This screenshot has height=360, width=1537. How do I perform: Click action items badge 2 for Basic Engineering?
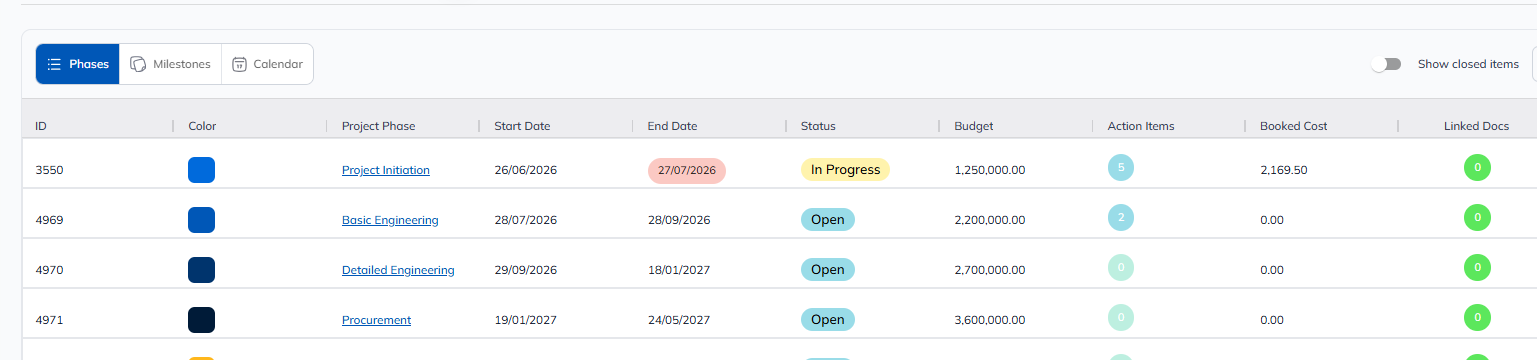click(x=1121, y=218)
